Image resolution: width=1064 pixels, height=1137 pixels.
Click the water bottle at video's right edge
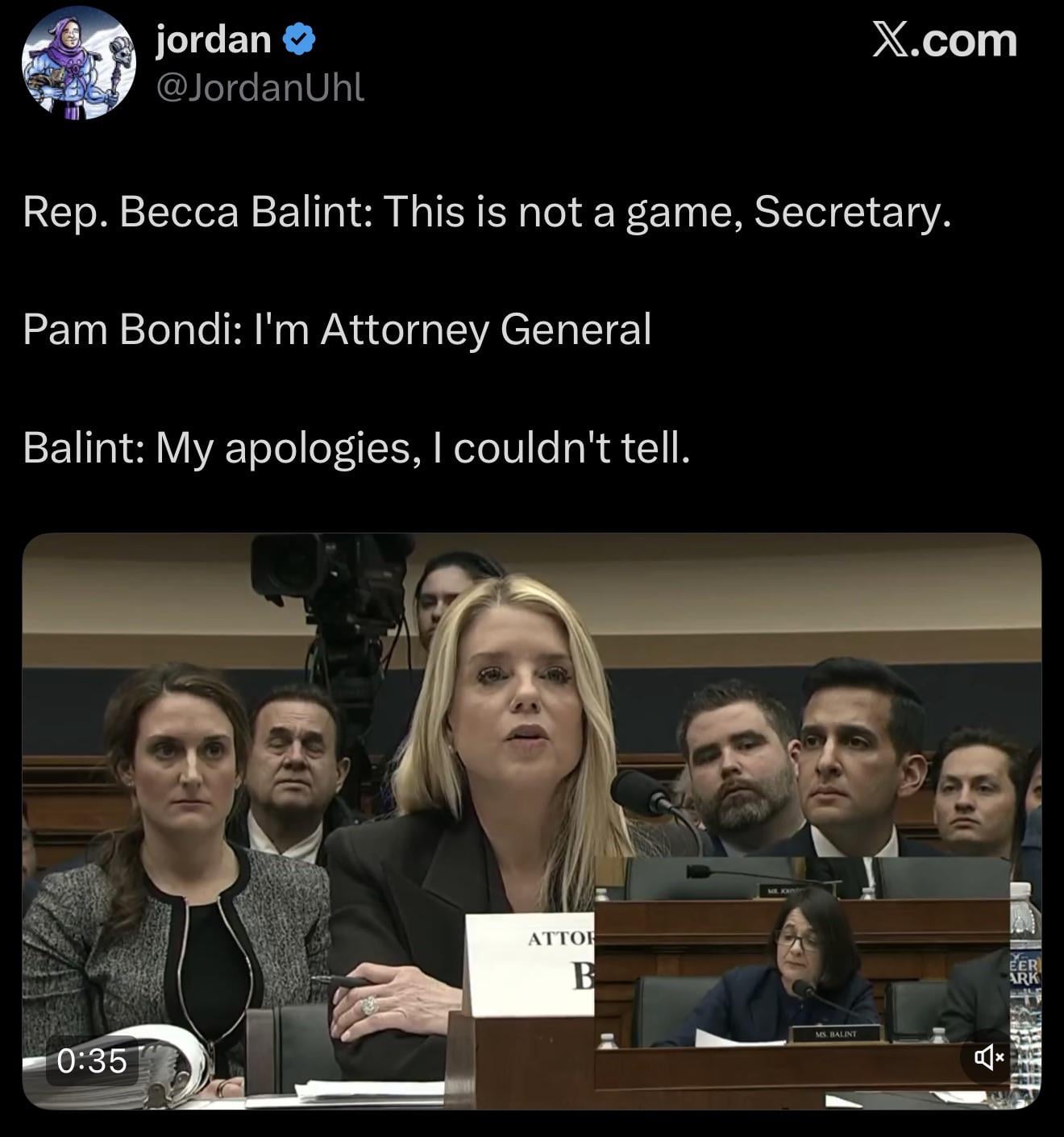click(1025, 991)
